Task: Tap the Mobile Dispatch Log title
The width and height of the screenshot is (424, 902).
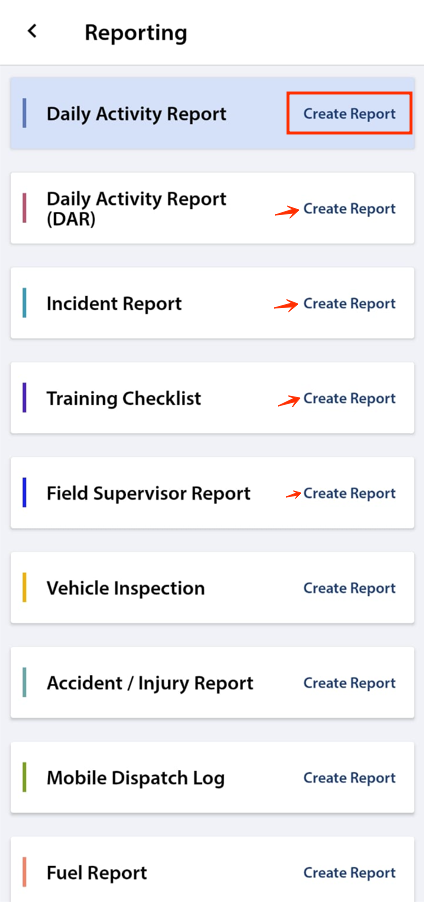Action: 136,778
